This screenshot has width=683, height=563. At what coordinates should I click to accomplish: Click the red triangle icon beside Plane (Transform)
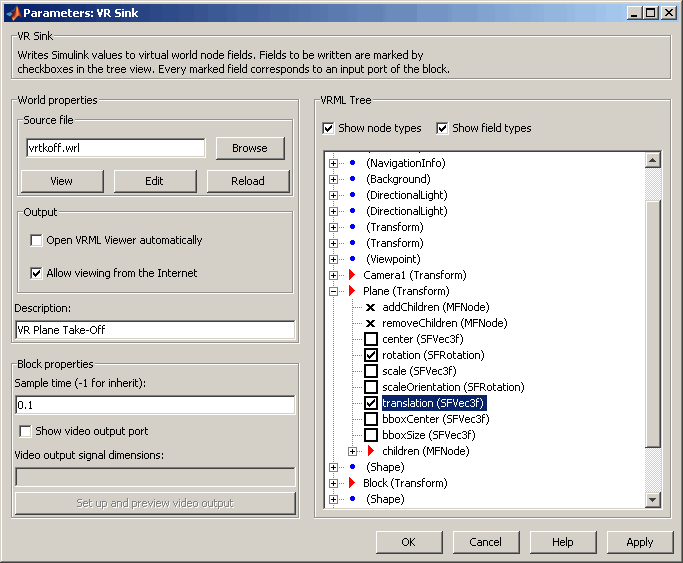coord(352,291)
